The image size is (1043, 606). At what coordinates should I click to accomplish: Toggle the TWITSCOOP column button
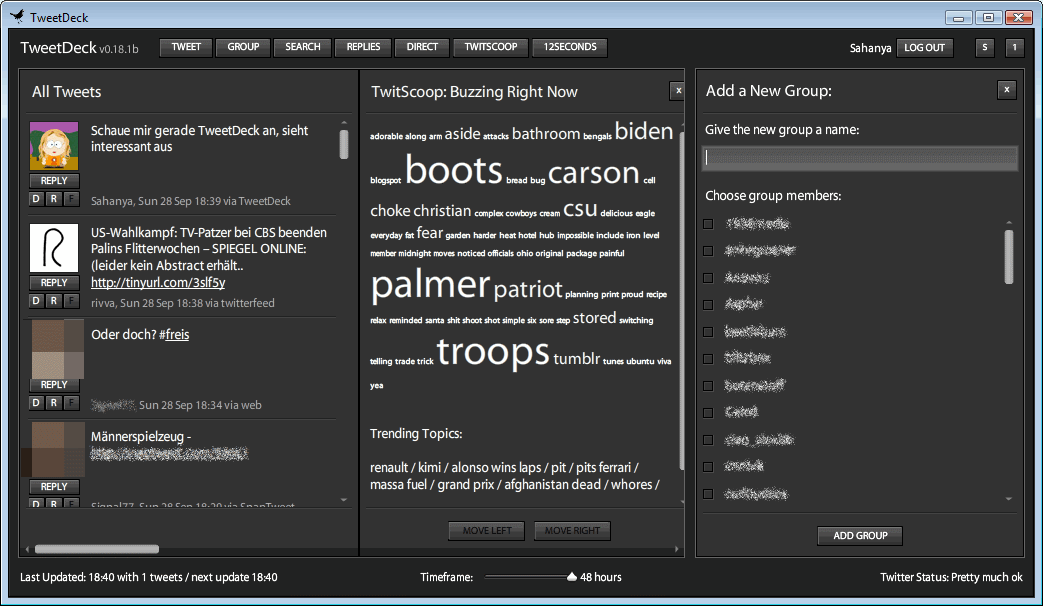pyautogui.click(x=491, y=47)
